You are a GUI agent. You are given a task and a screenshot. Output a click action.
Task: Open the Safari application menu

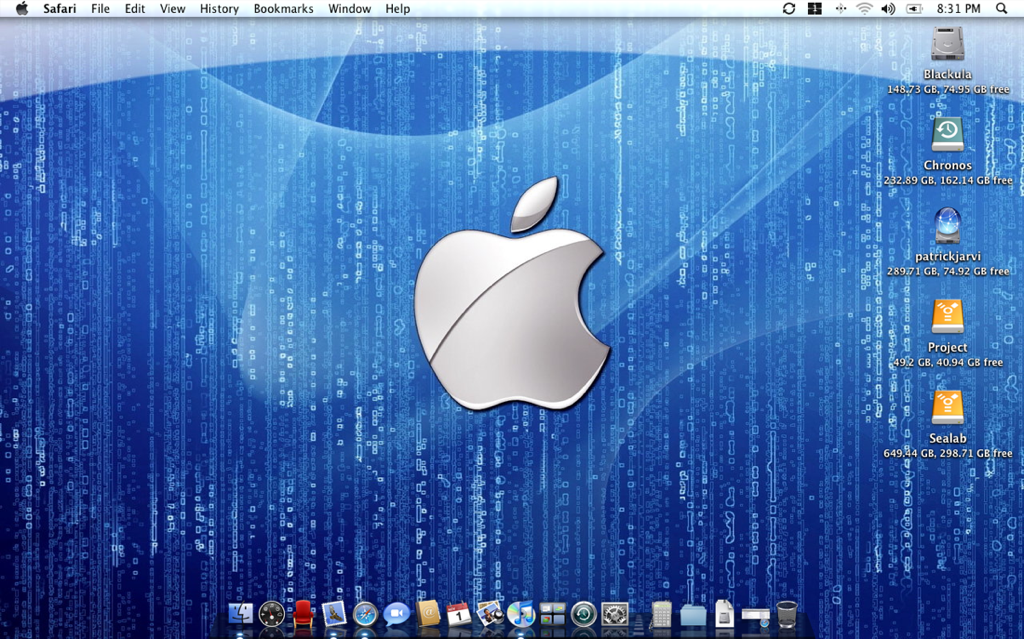pyautogui.click(x=59, y=8)
